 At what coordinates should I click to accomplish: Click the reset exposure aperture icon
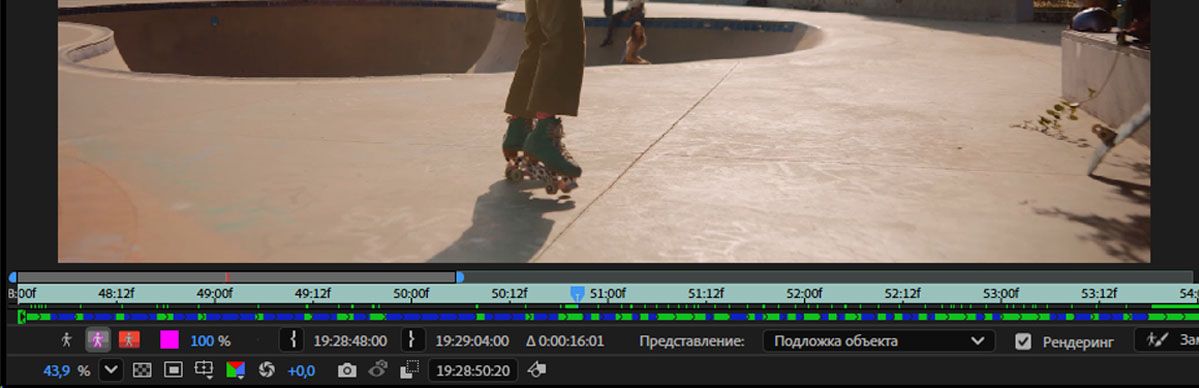click(266, 370)
